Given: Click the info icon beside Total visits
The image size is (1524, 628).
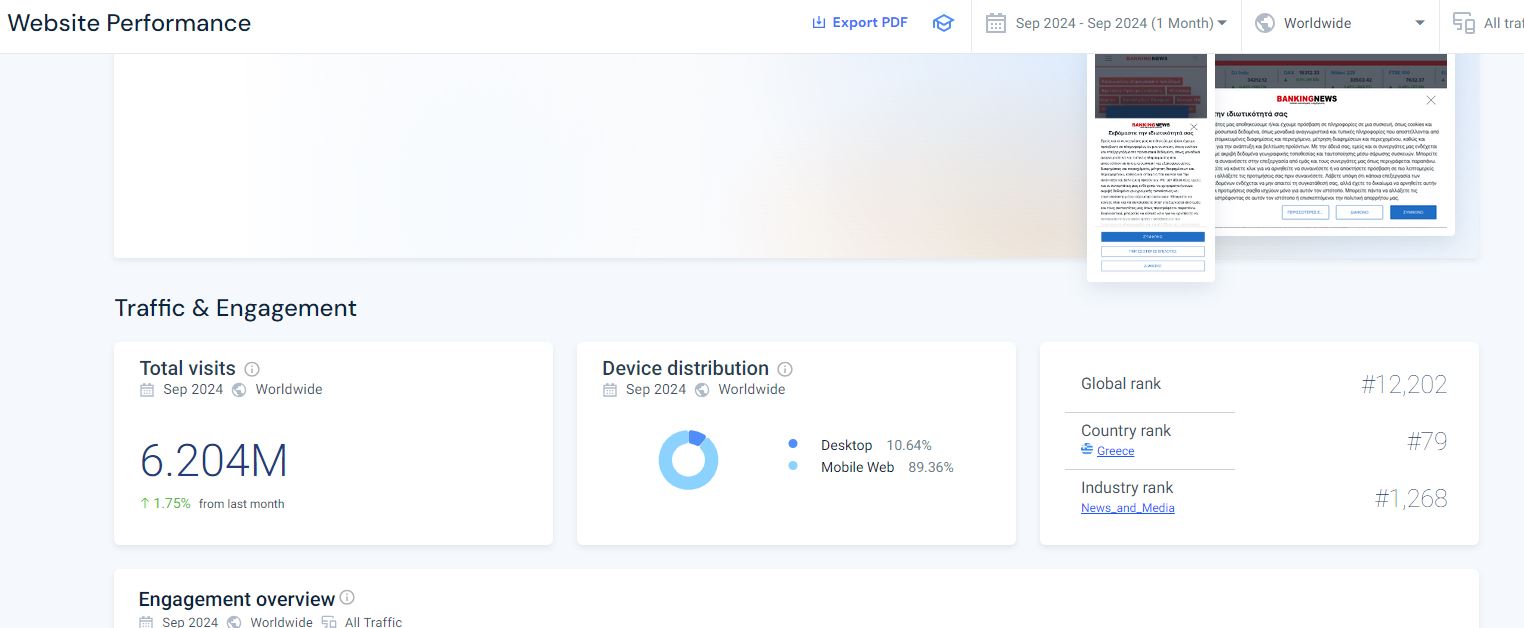Looking at the screenshot, I should (x=252, y=369).
